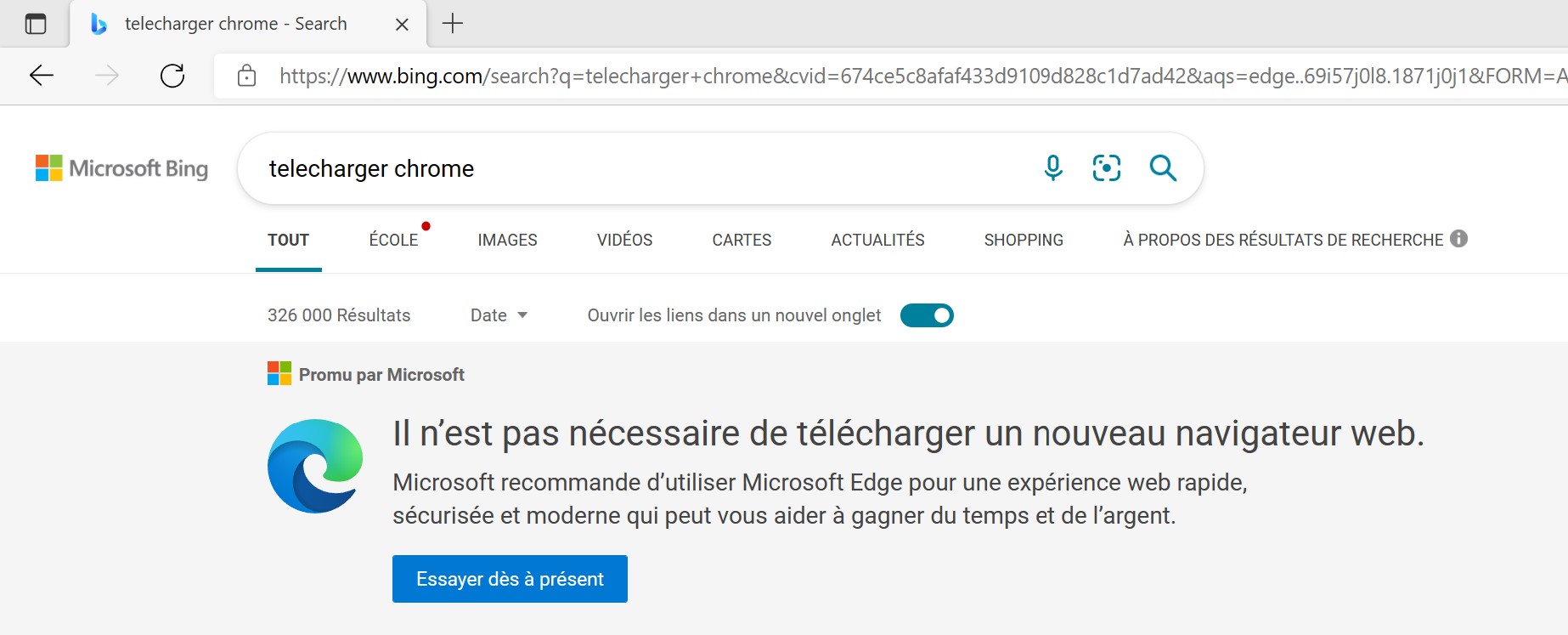1568x635 pixels.
Task: Open the VIDÉOS tab
Action: click(x=624, y=240)
